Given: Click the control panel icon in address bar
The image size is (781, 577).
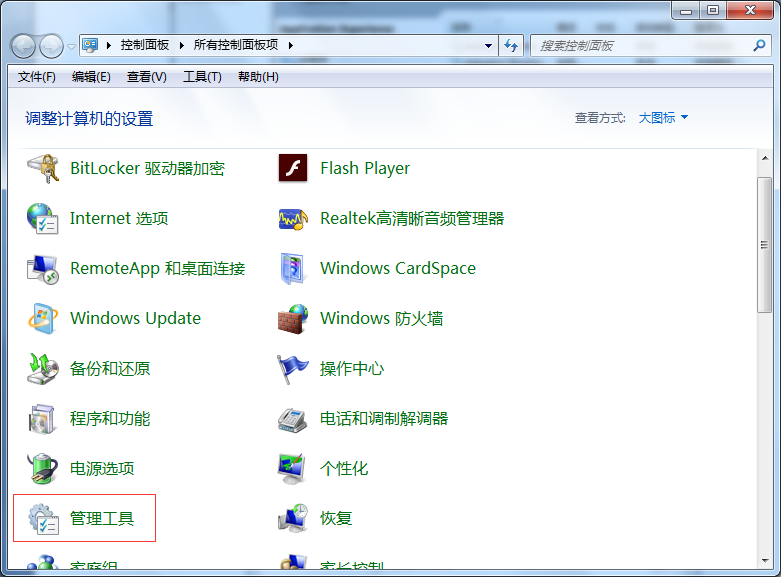Looking at the screenshot, I should (90, 45).
